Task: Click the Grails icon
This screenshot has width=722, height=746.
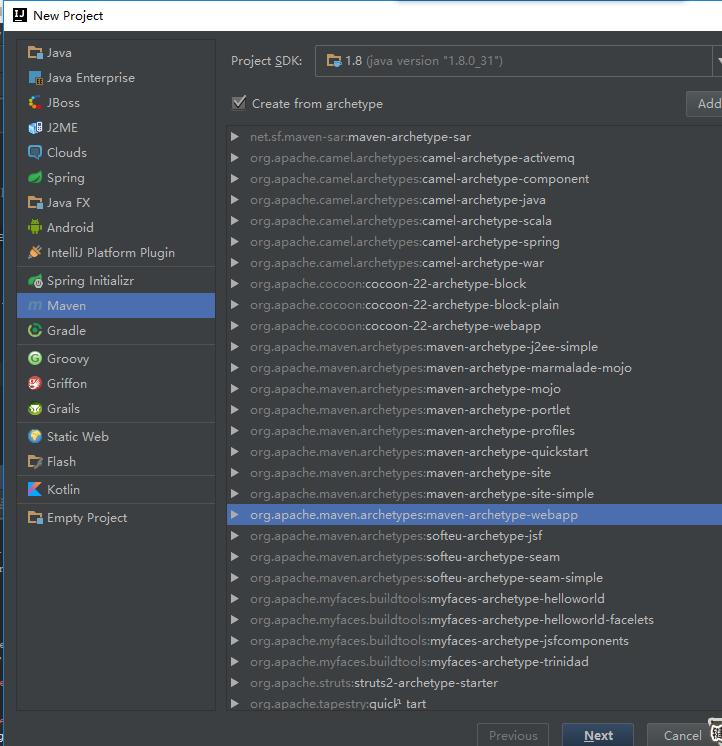Action: 35,408
